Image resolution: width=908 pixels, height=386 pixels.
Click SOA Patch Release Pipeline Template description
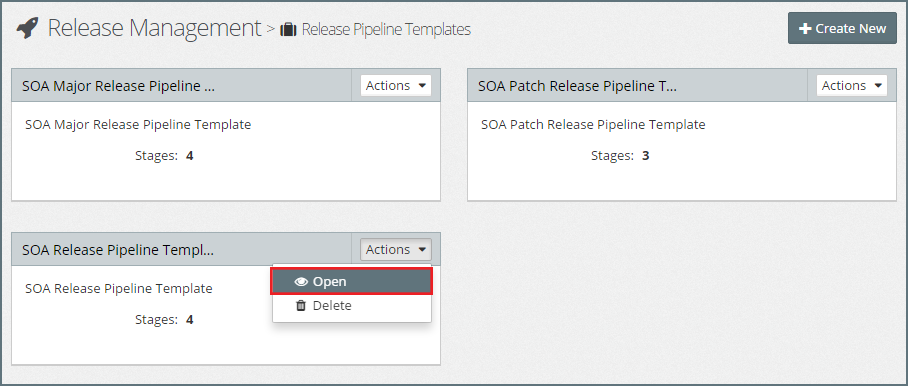click(593, 124)
